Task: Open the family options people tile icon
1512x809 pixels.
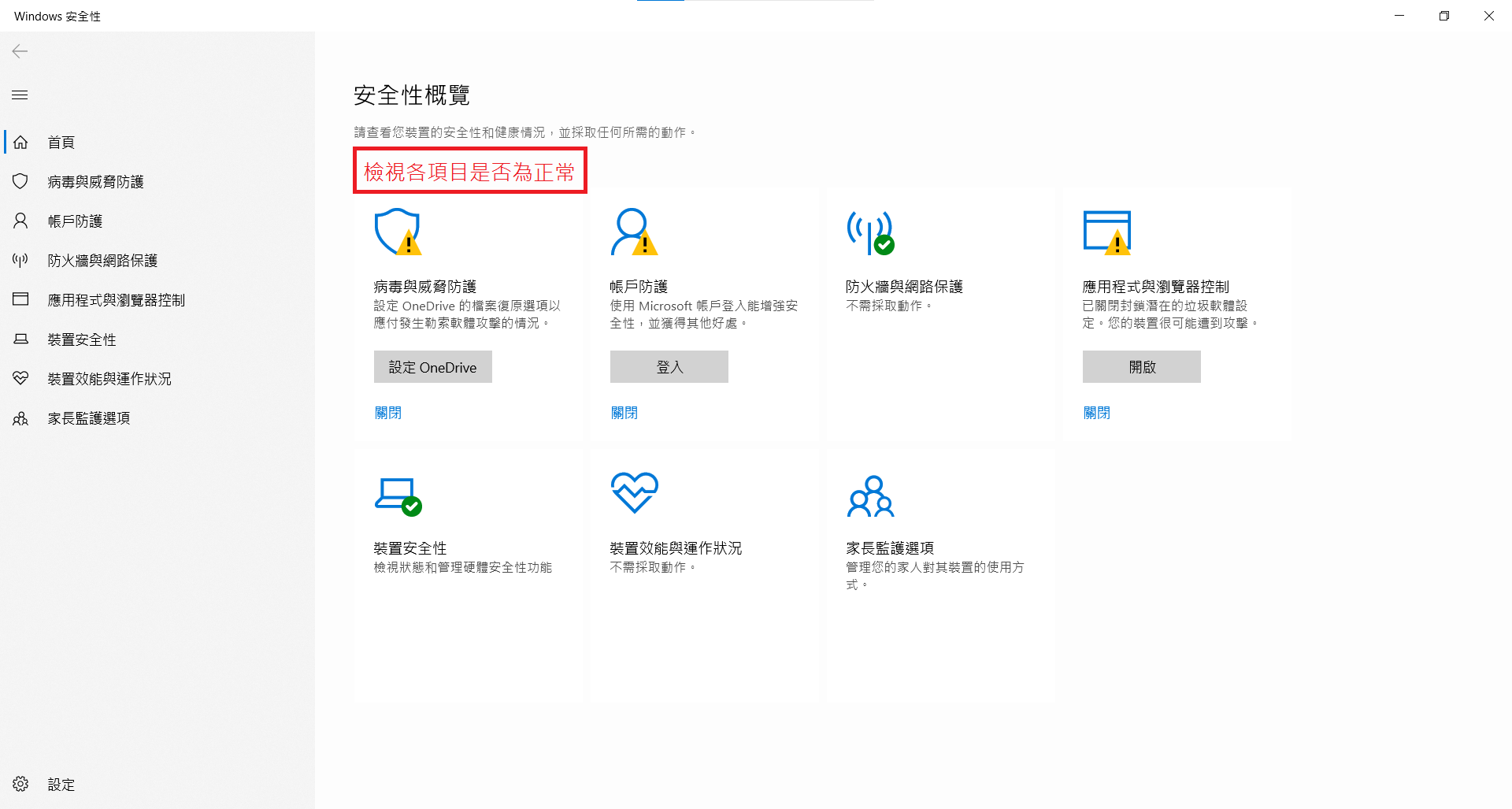Action: click(x=870, y=496)
